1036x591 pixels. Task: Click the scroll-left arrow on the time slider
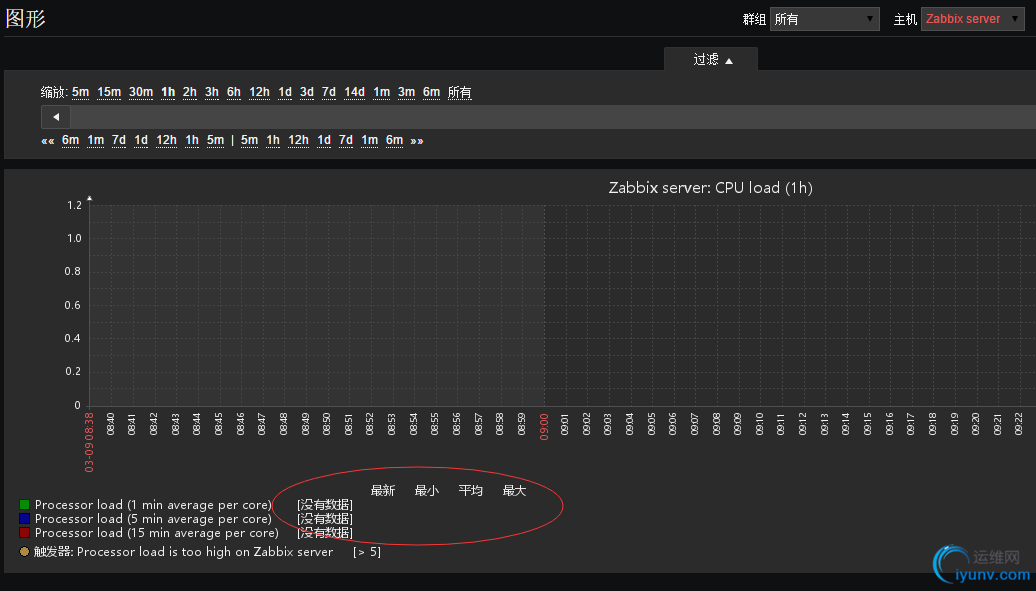[x=56, y=117]
